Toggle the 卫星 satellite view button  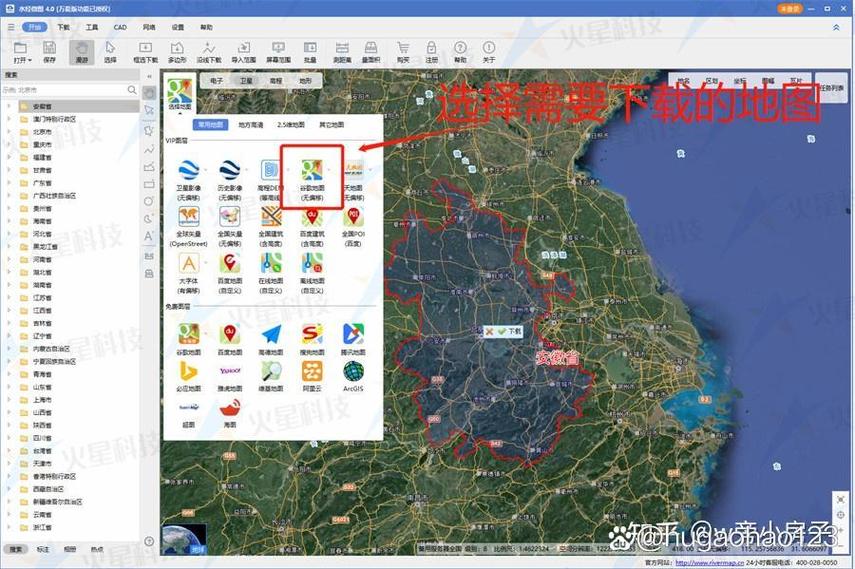point(246,81)
